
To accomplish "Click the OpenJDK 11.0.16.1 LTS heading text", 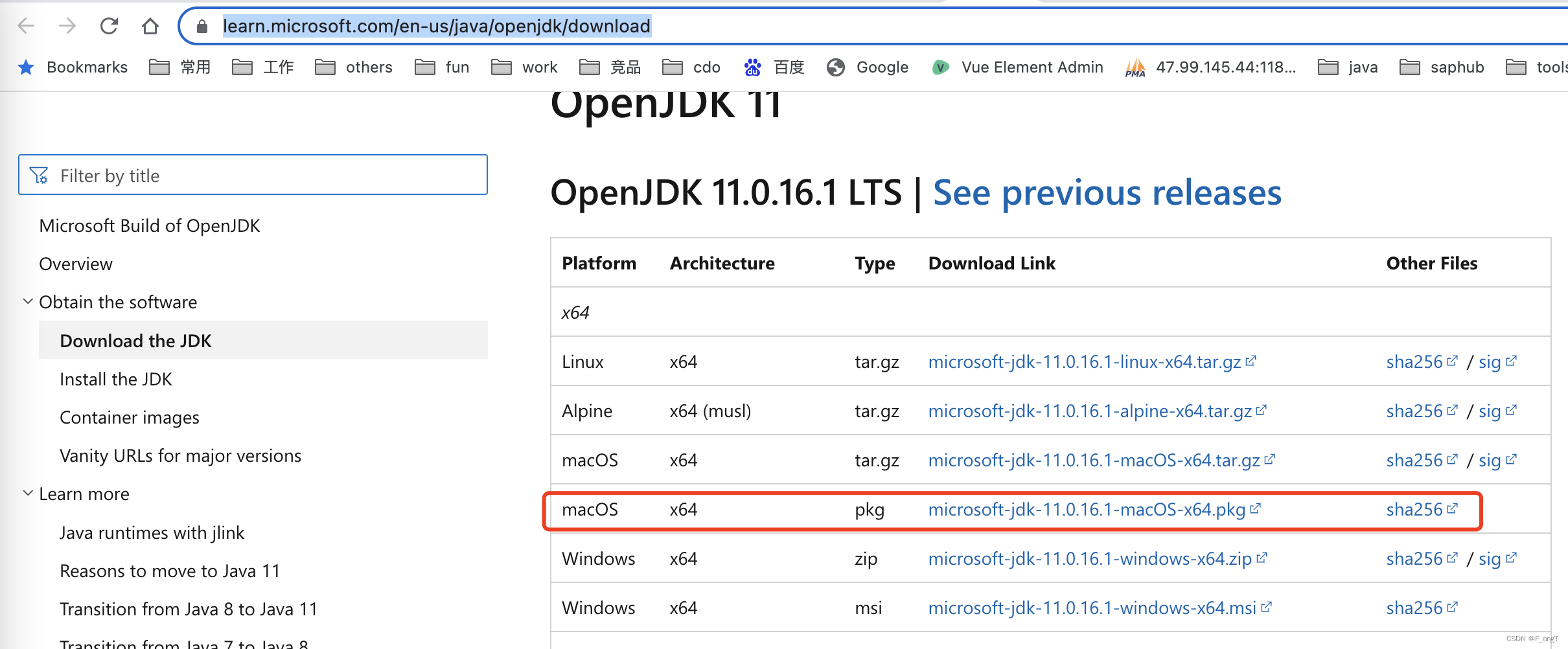I will tap(726, 193).
